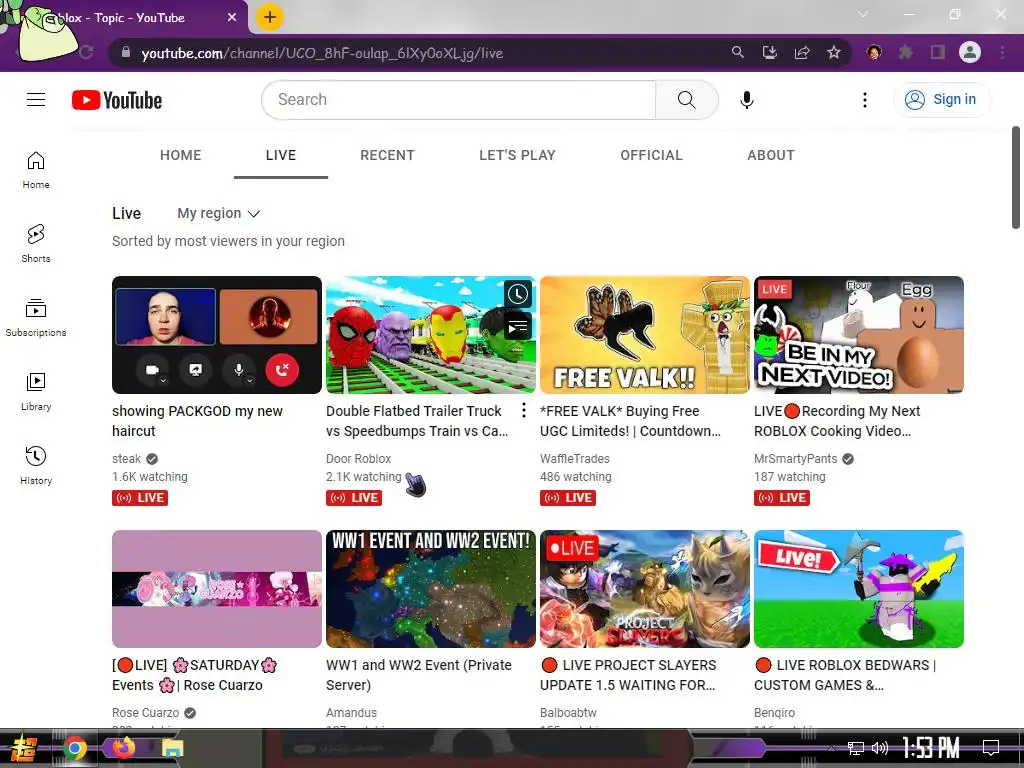
Task: Click in the YouTube Search field
Action: [x=458, y=100]
